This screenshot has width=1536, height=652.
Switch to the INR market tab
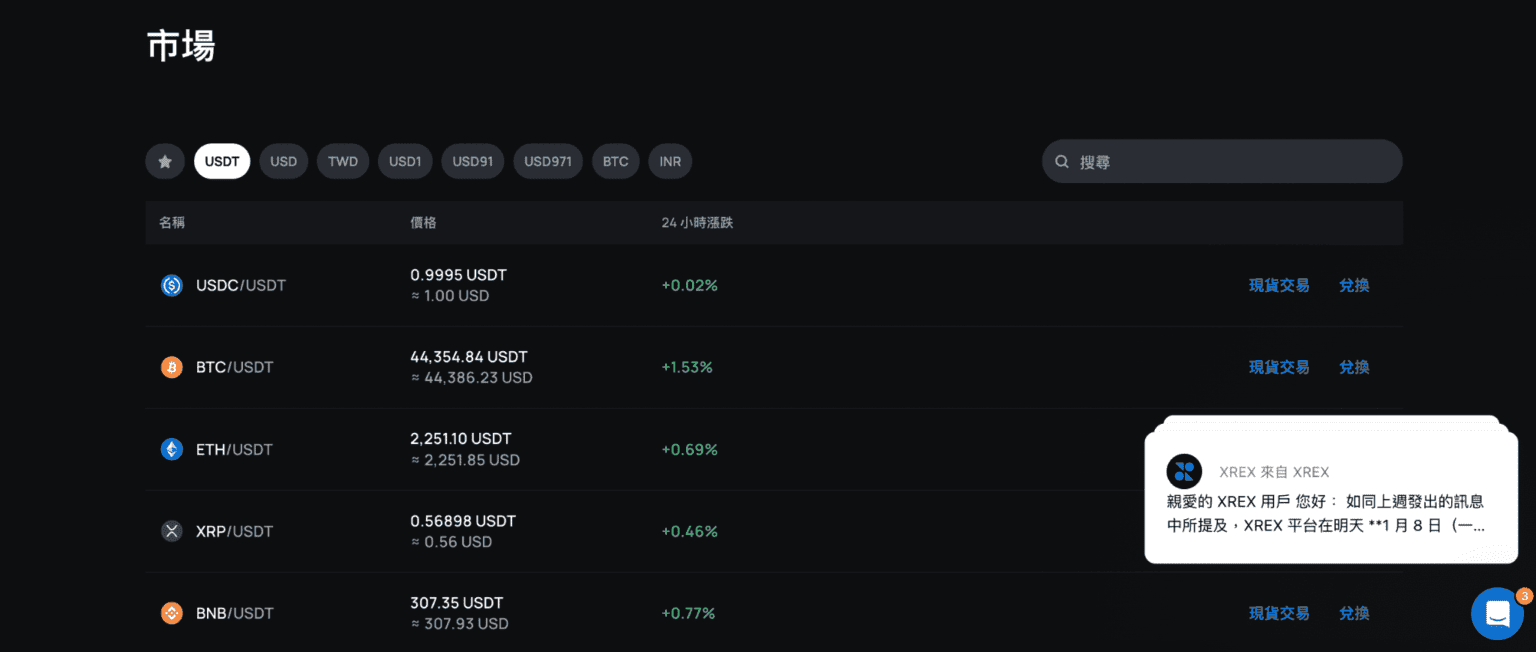pos(670,161)
